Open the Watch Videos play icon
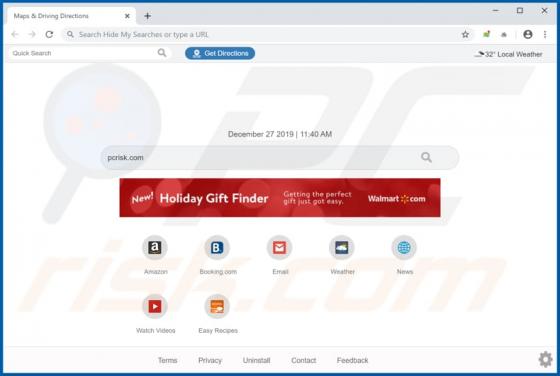The height and width of the screenshot is (376, 560). coord(155,306)
